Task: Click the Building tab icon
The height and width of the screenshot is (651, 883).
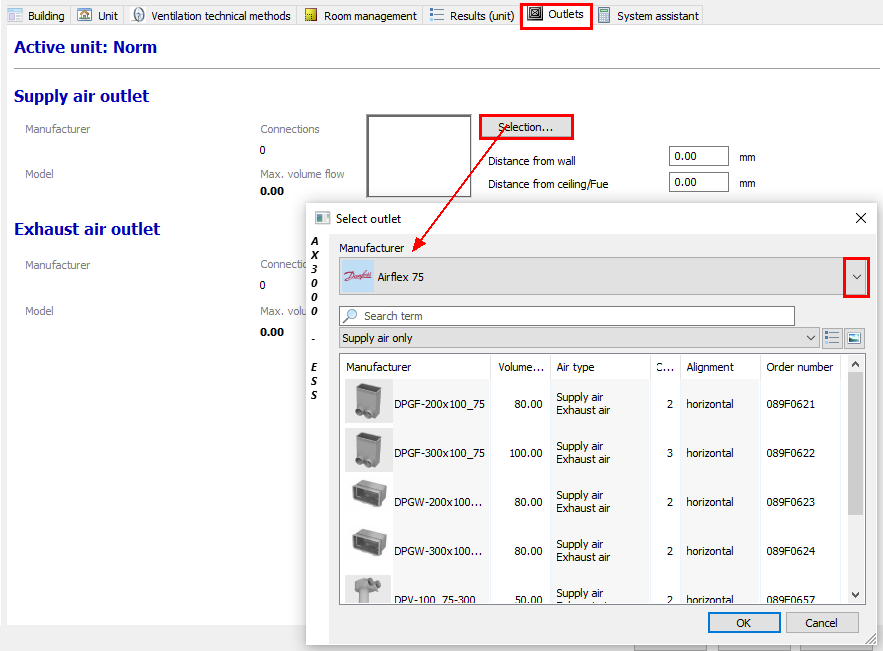Action: [15, 15]
